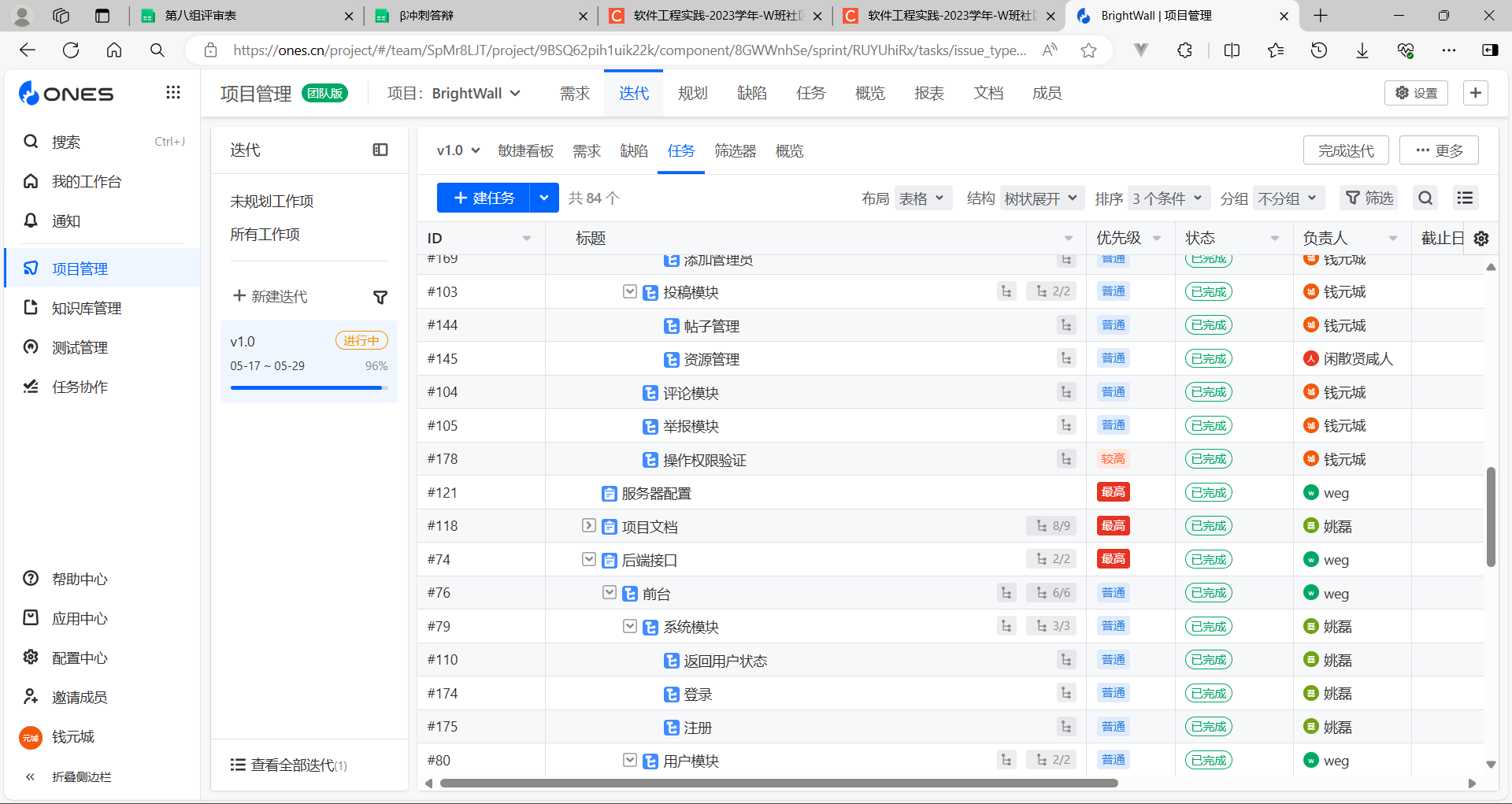Expand the 项目文档 task row
The height and width of the screenshot is (804, 1512).
(x=588, y=525)
